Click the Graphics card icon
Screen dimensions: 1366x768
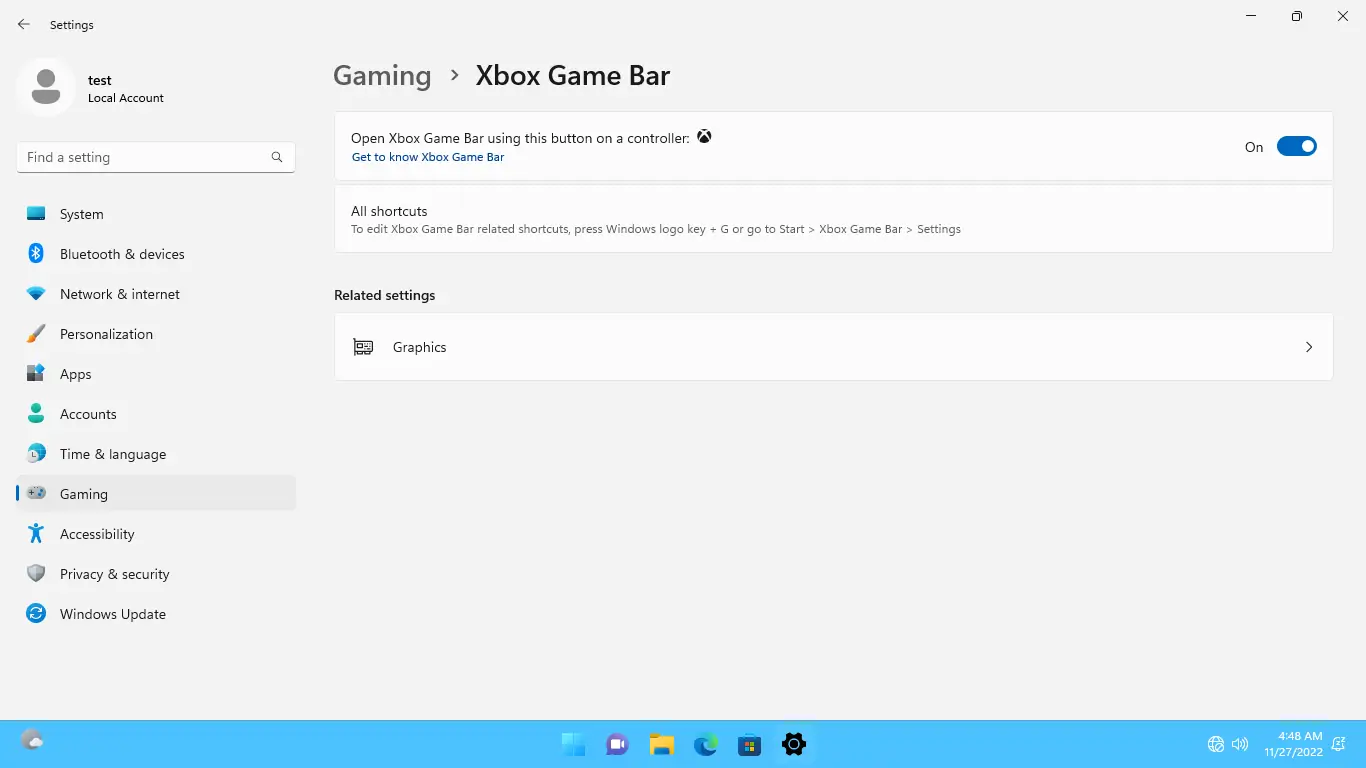point(363,347)
